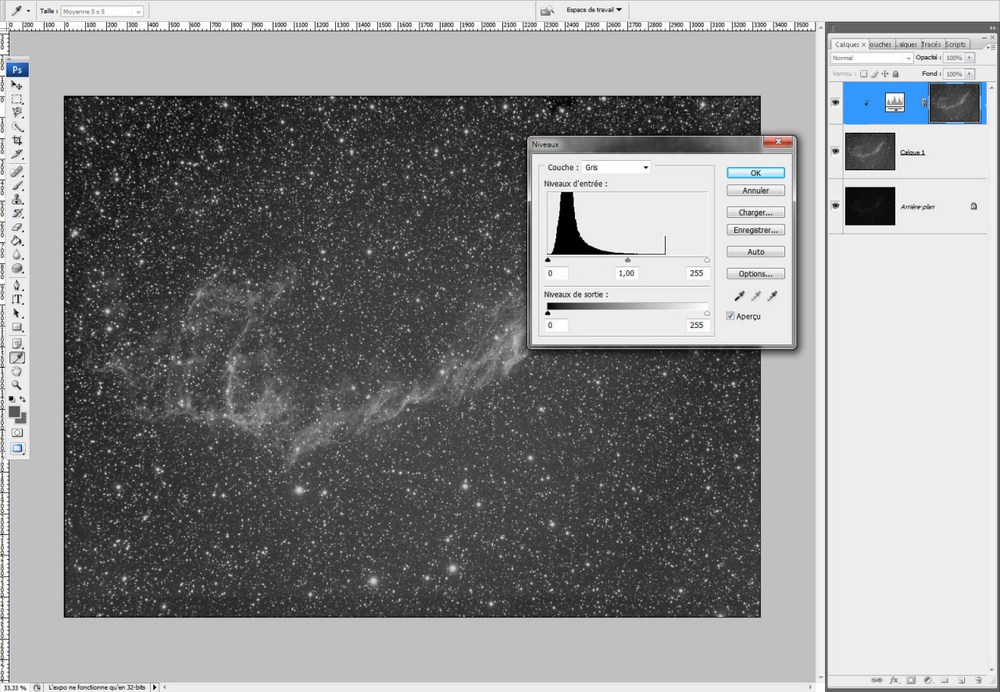Click the Auto button

pos(756,252)
